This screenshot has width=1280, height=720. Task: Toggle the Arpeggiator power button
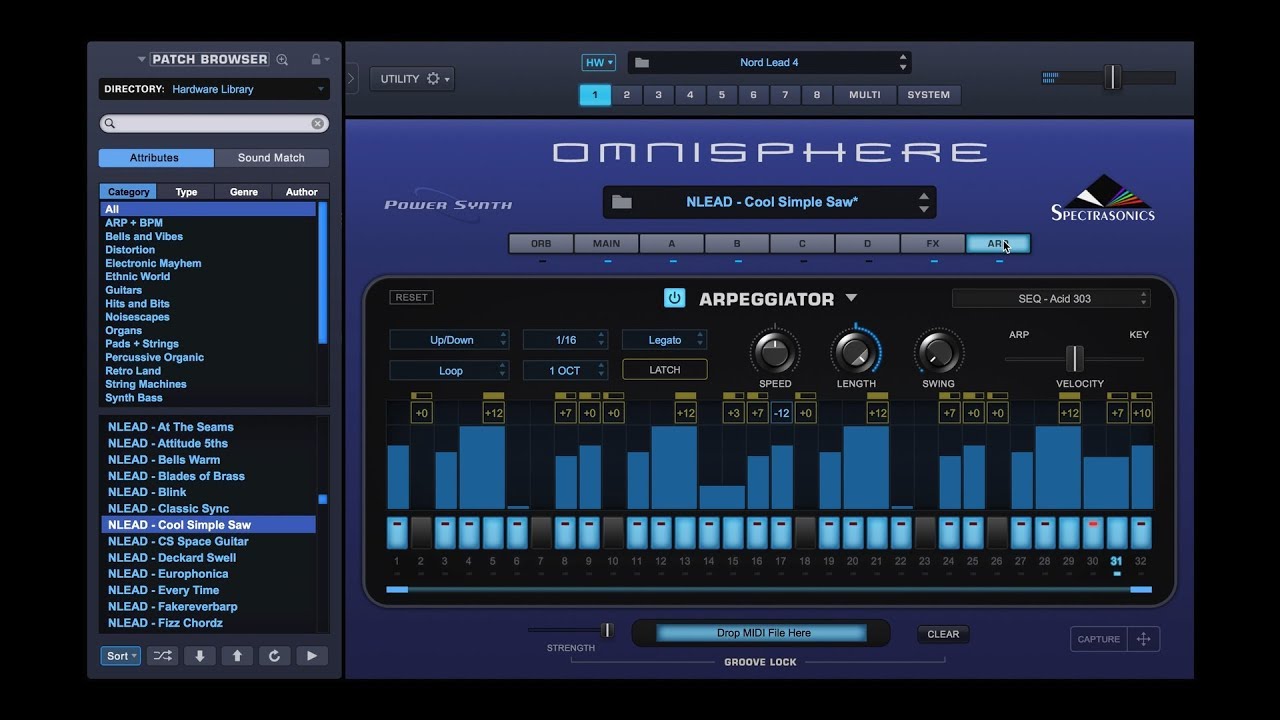coord(674,298)
